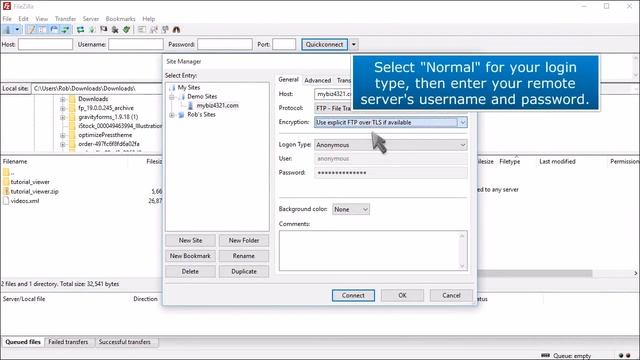This screenshot has width=640, height=360.
Task: Open the Server menu
Action: (x=91, y=19)
